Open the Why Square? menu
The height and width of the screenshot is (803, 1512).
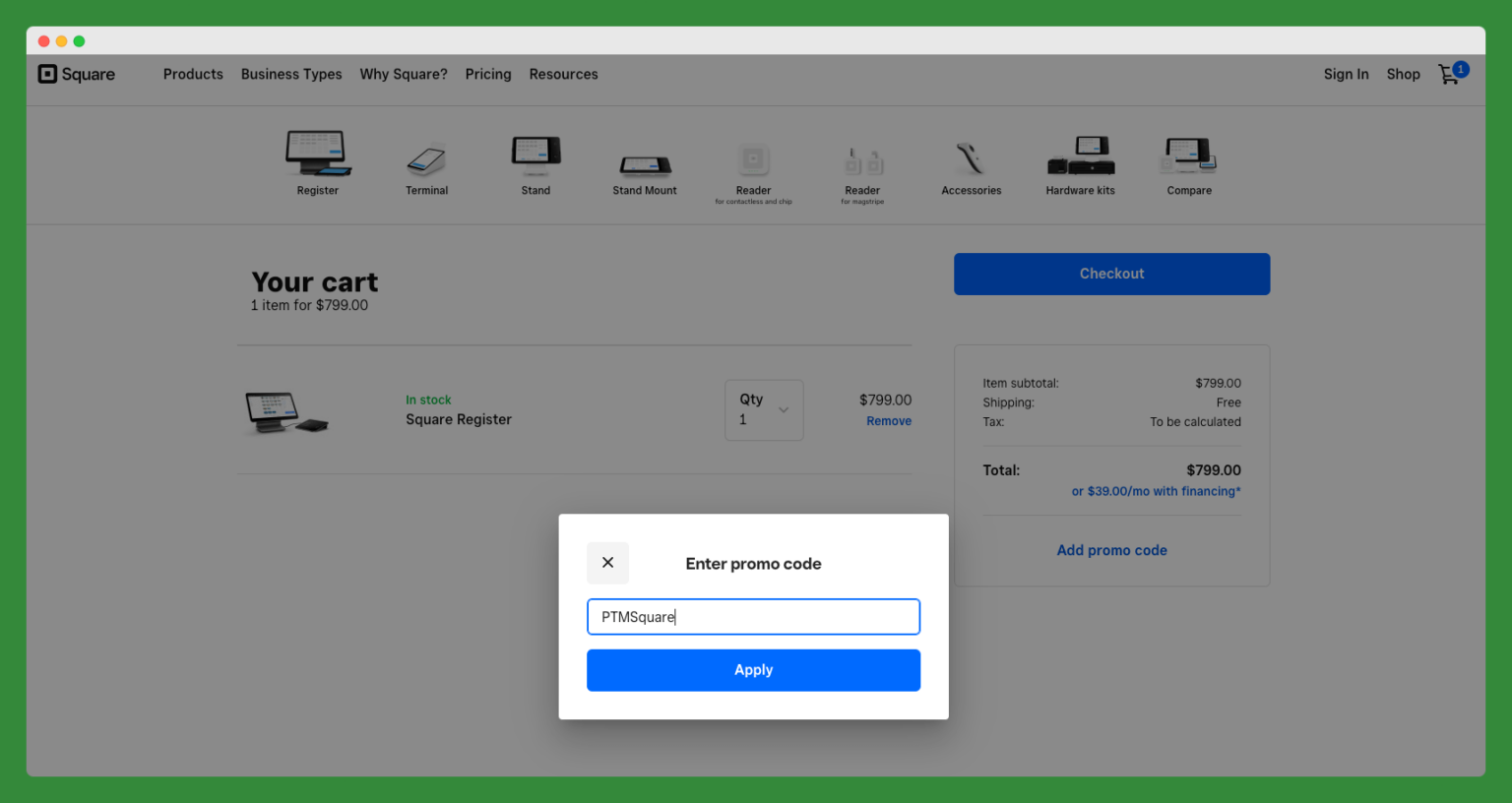pos(404,74)
